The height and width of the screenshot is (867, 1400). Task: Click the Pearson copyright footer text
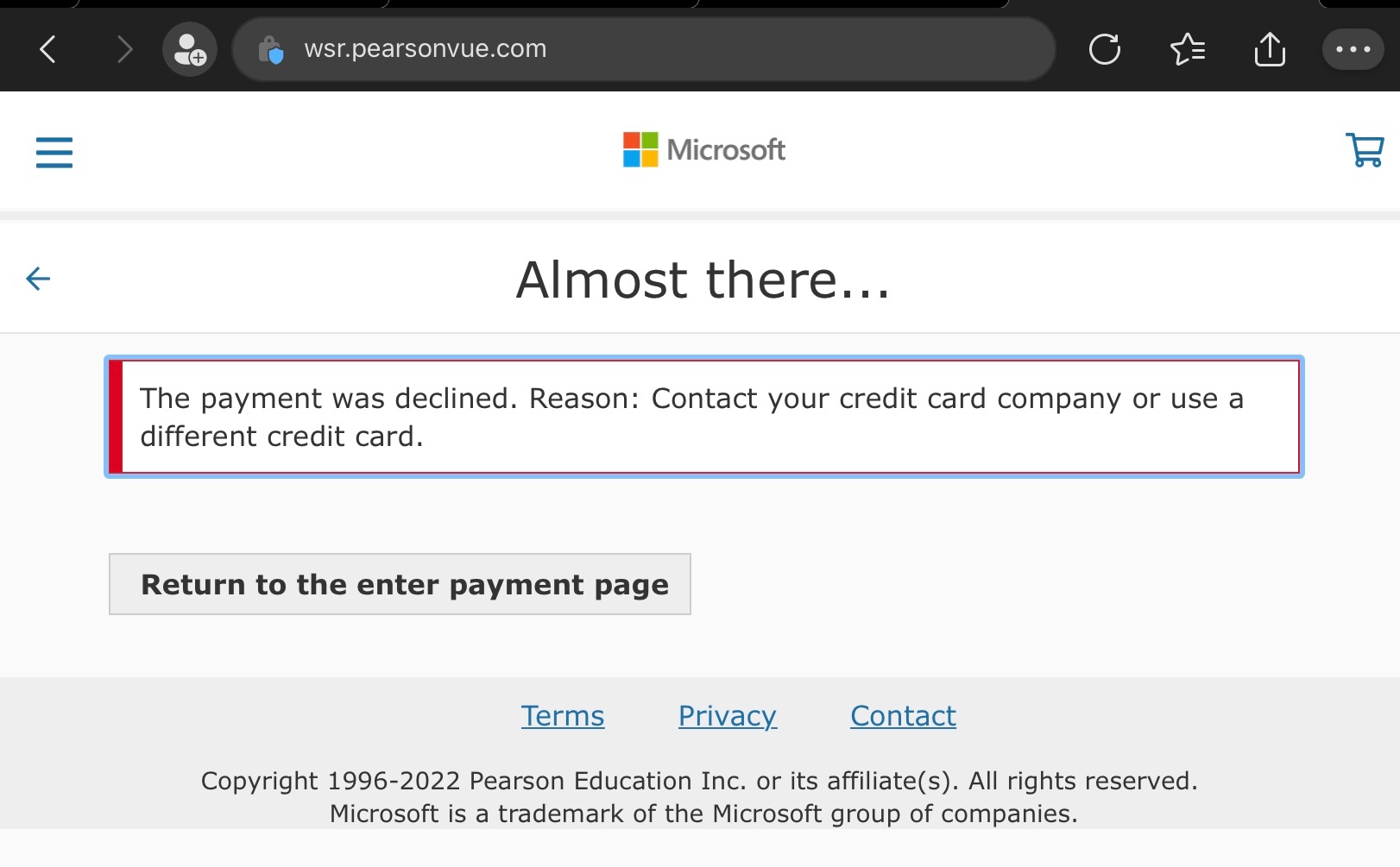700,781
